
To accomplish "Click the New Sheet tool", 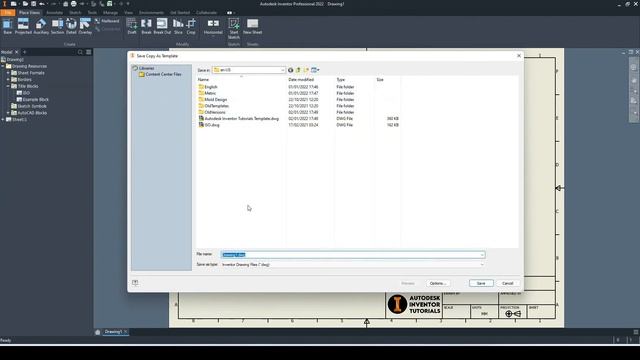I will (x=253, y=26).
